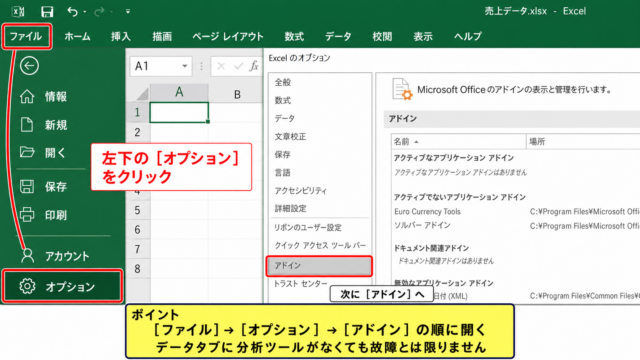Switch to the 表示 tab
The height and width of the screenshot is (360, 640).
[x=423, y=36]
